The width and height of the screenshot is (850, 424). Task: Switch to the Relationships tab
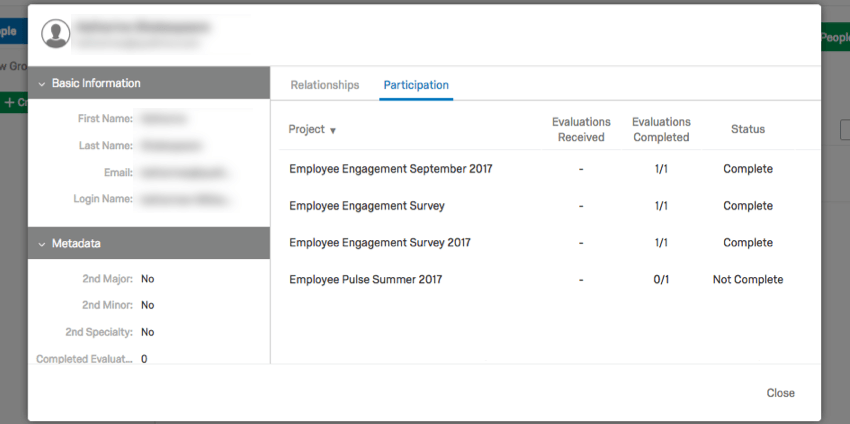[325, 85]
